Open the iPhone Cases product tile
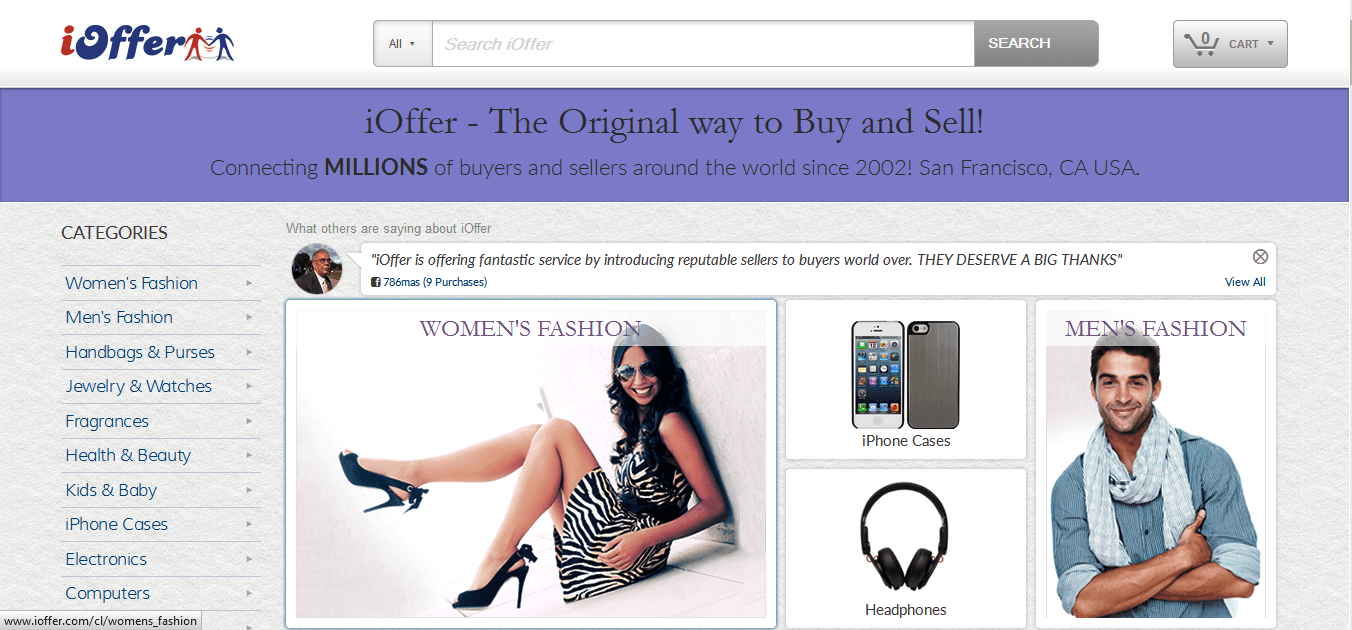The image size is (1352, 630). (x=906, y=379)
